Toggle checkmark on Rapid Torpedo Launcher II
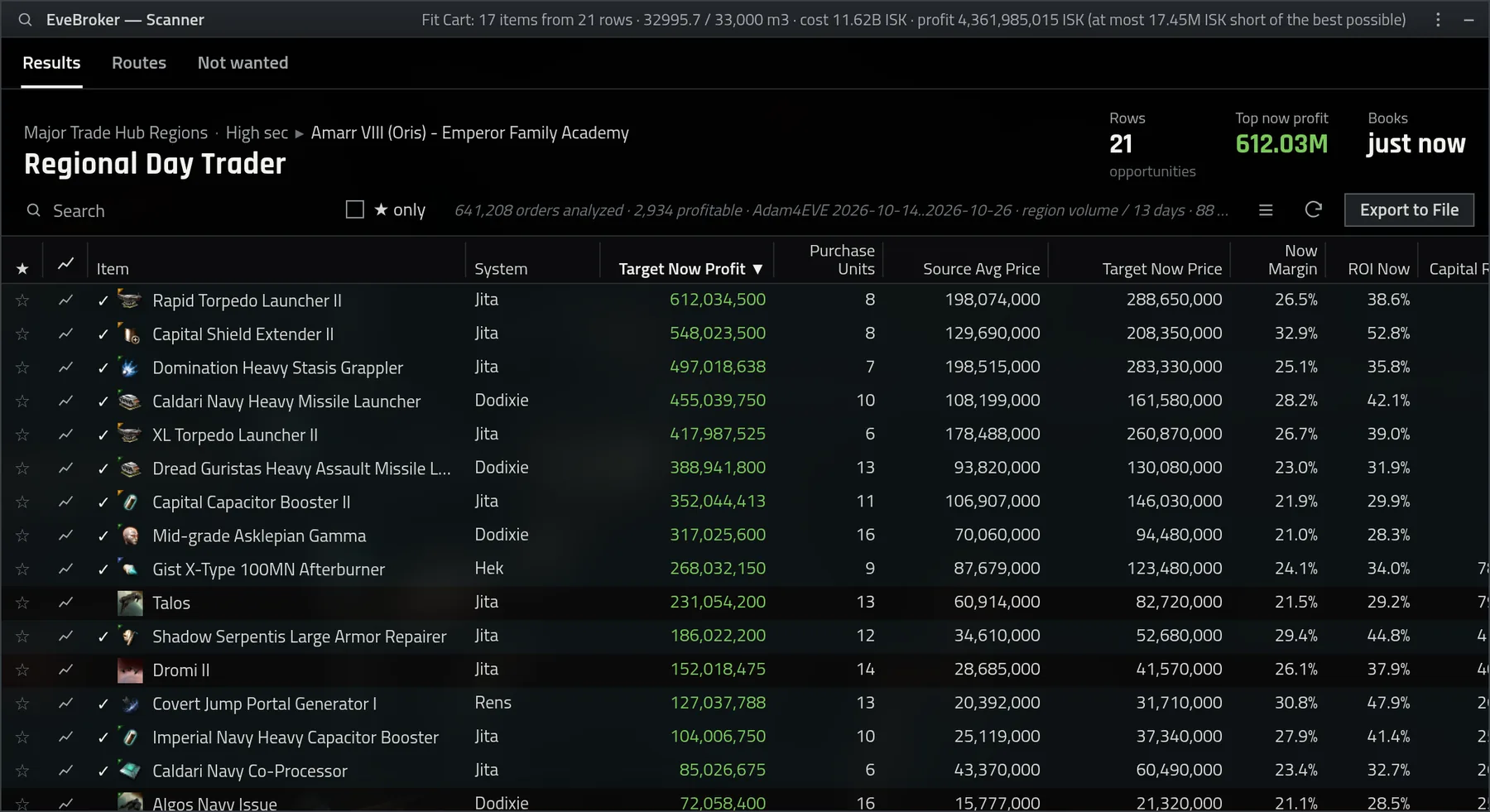 click(103, 300)
